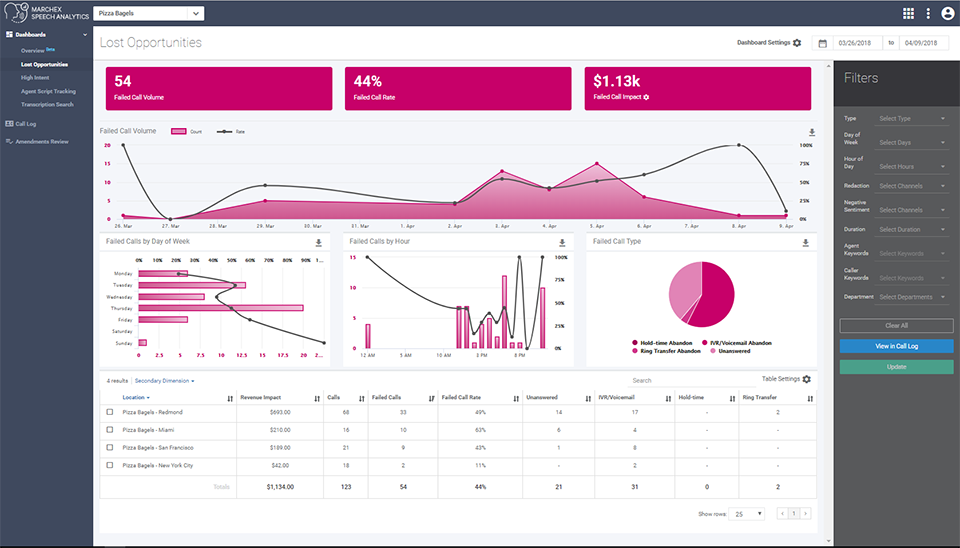The image size is (960, 548).
Task: Open the Day of Week filter dropdown
Action: point(912,143)
